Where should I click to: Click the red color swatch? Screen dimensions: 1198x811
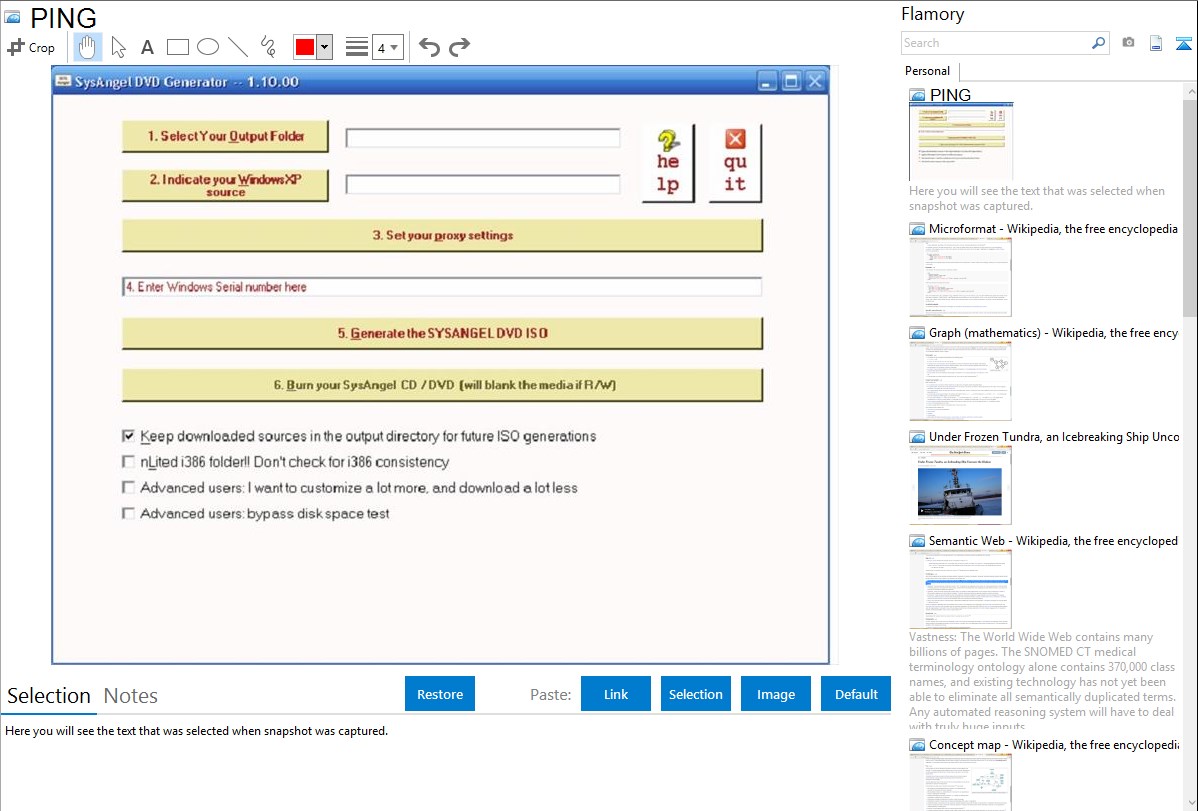pyautogui.click(x=305, y=47)
